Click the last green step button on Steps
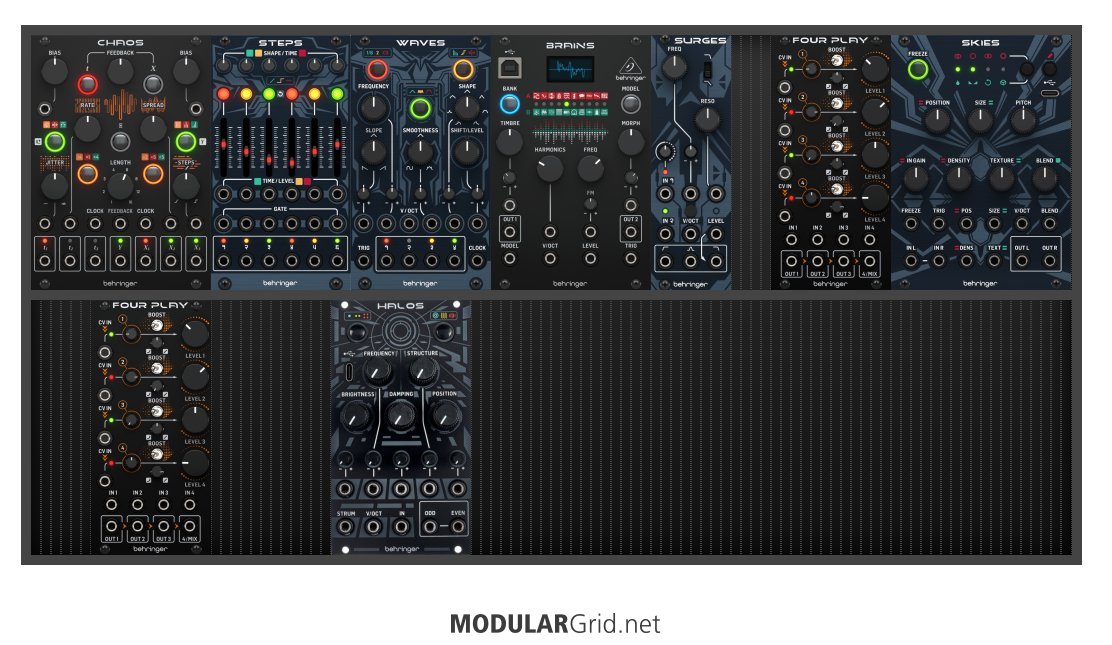Viewport: 1112px width, 645px height. [x=337, y=94]
